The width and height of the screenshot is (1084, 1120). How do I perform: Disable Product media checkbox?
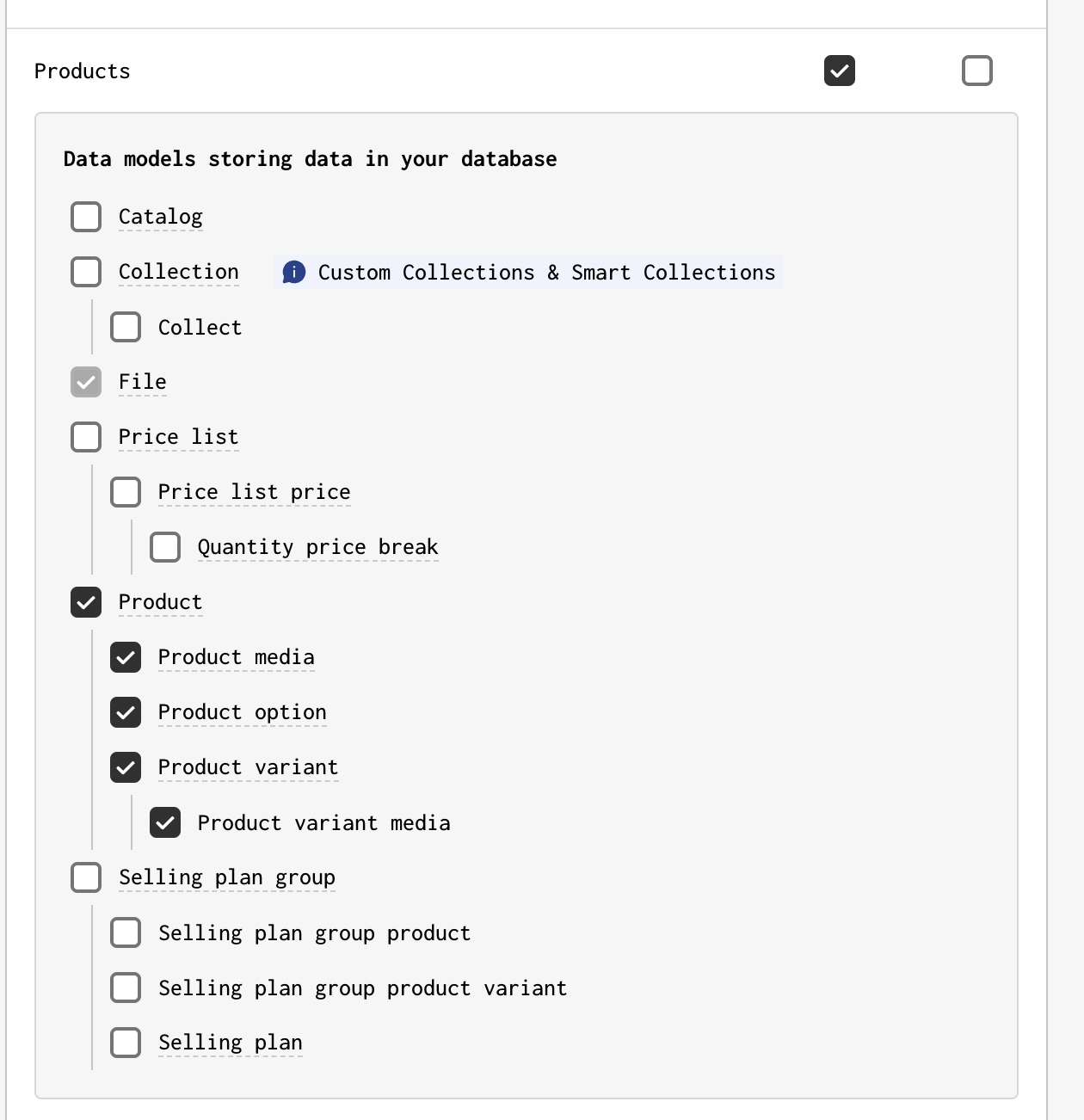(126, 657)
